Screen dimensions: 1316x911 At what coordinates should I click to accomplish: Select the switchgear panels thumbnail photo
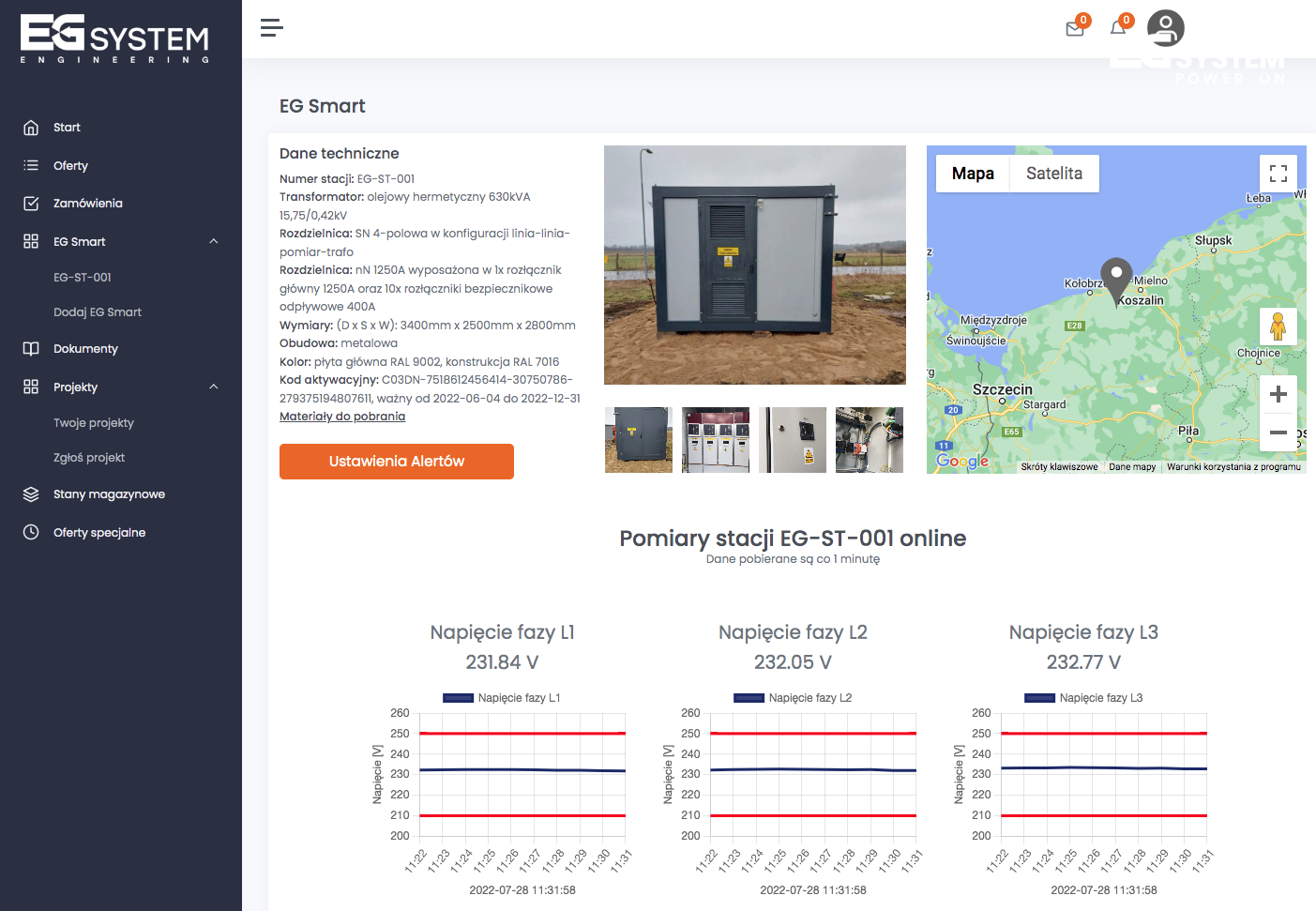(715, 440)
